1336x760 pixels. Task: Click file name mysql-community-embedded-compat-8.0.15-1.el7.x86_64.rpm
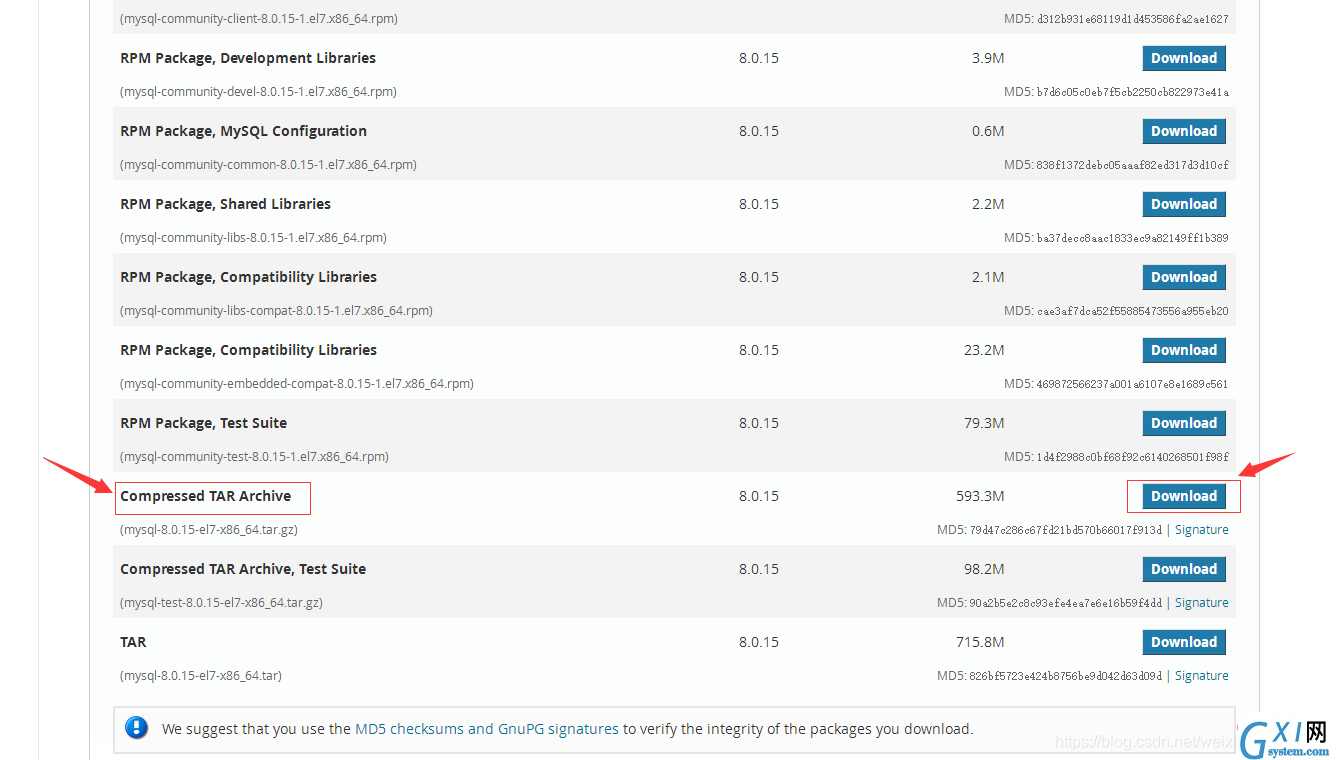click(x=297, y=384)
